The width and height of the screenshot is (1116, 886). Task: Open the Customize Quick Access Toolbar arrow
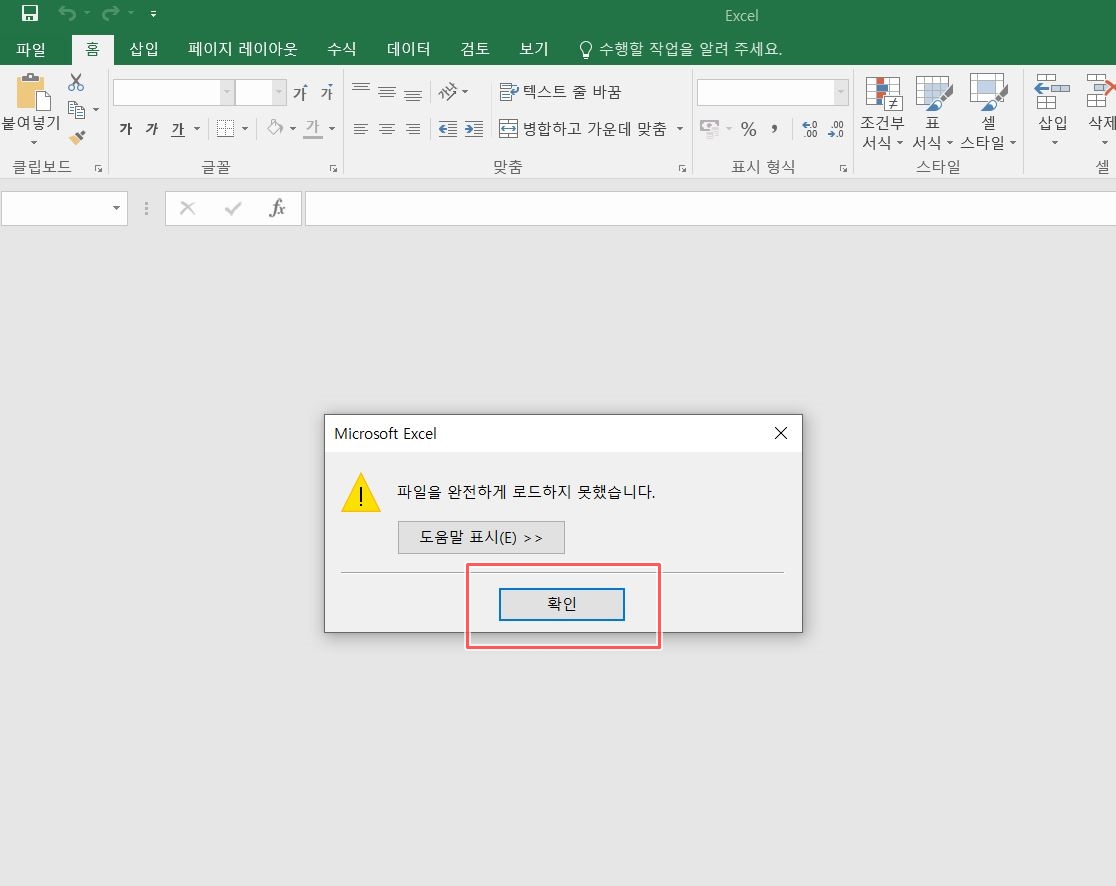(153, 14)
